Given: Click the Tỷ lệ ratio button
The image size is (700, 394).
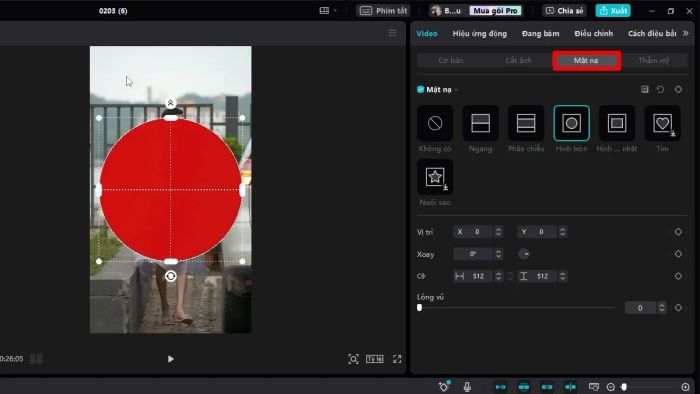Looking at the screenshot, I should [x=375, y=359].
